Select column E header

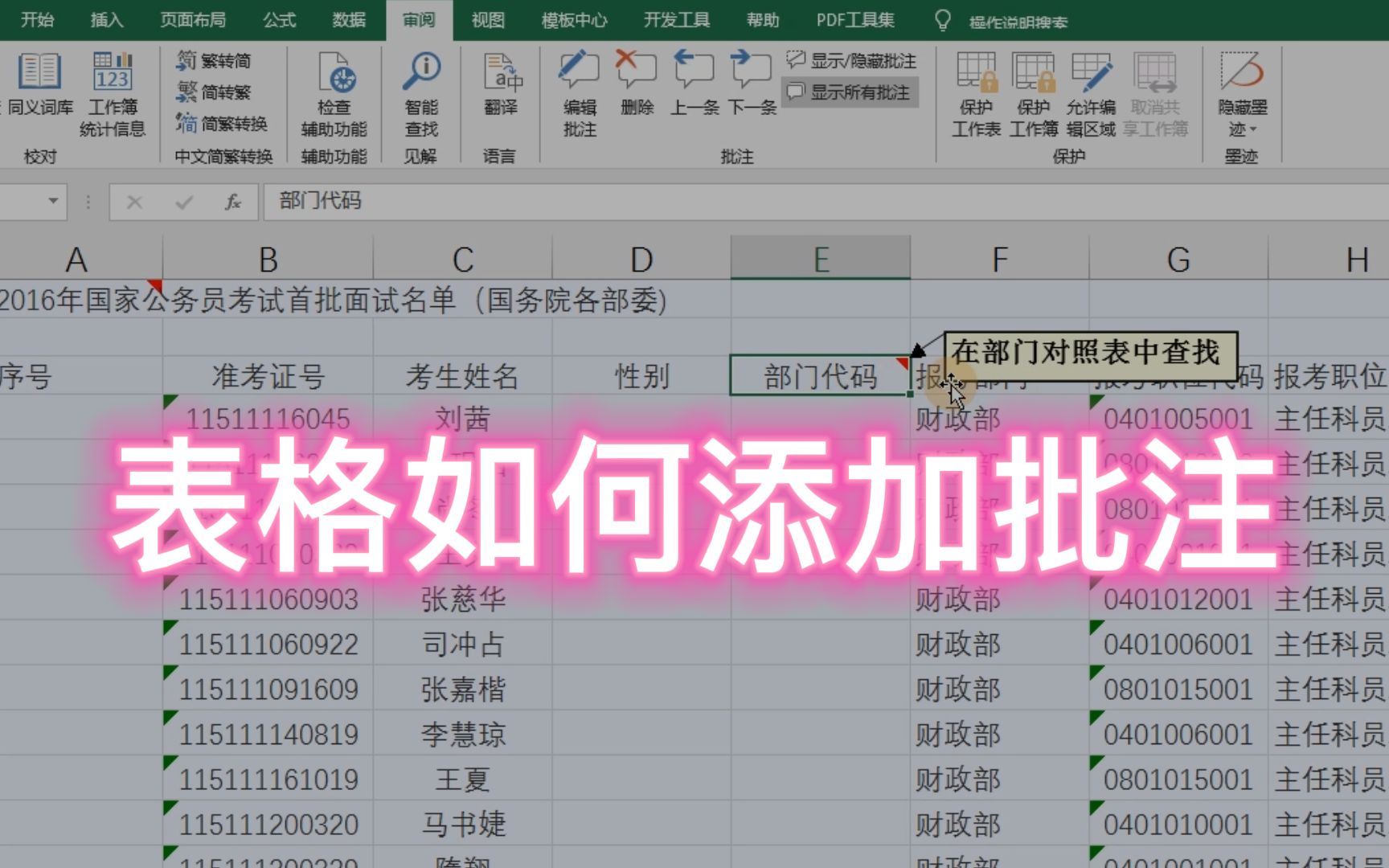pos(821,259)
